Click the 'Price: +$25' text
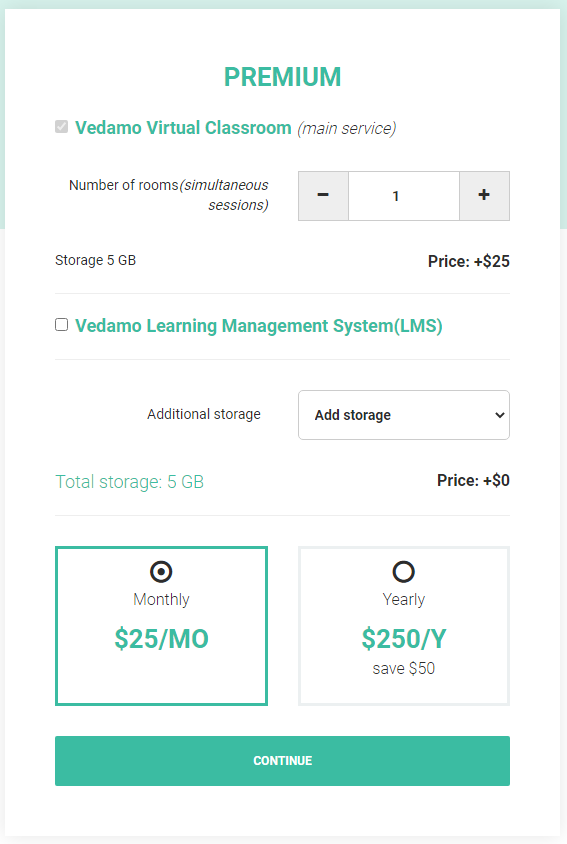 [468, 261]
